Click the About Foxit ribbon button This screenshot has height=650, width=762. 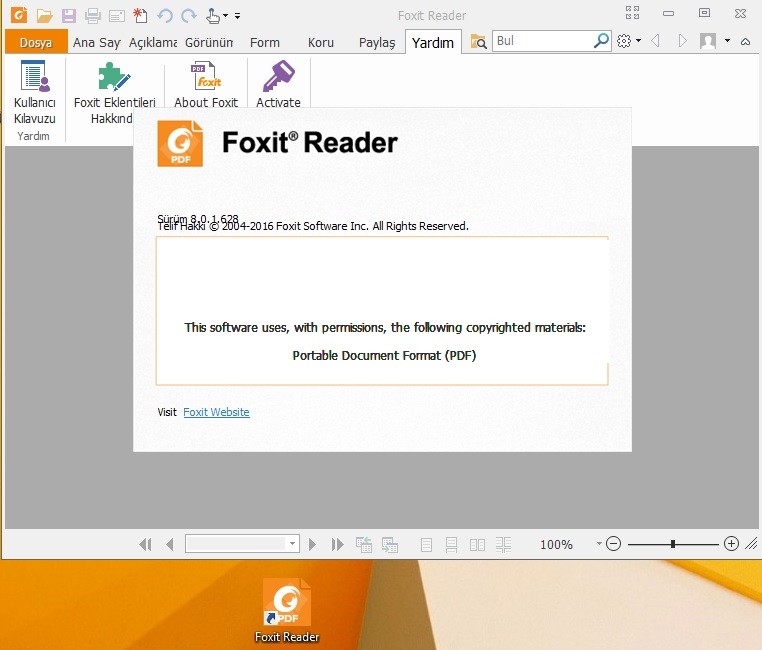tap(206, 84)
